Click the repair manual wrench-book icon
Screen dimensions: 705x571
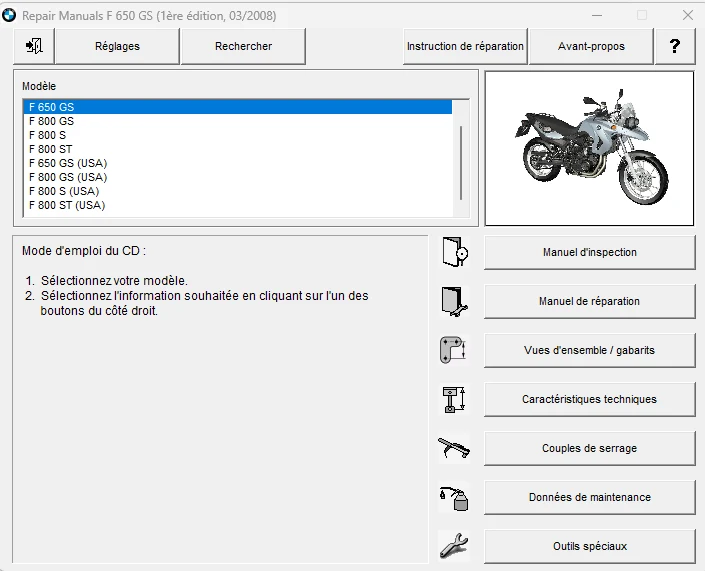[x=455, y=301]
